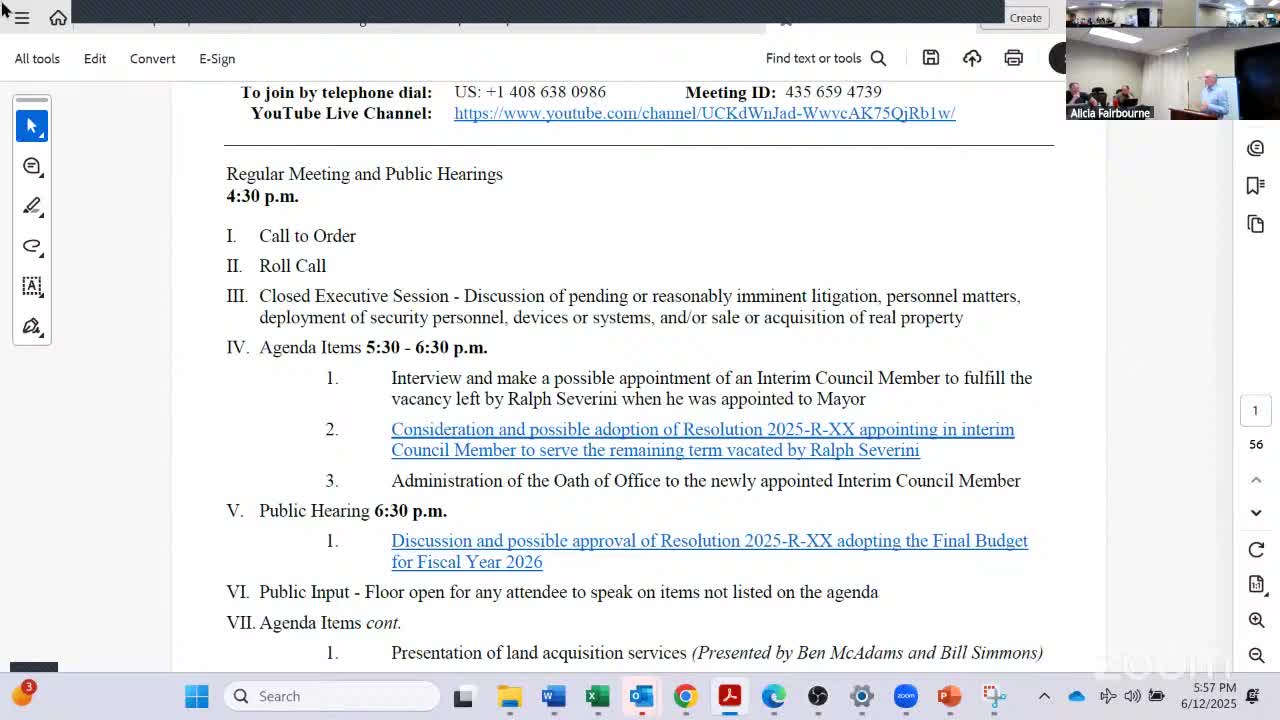Screen dimensions: 1280x720
Task: Open the All tools menu
Action: click(37, 58)
